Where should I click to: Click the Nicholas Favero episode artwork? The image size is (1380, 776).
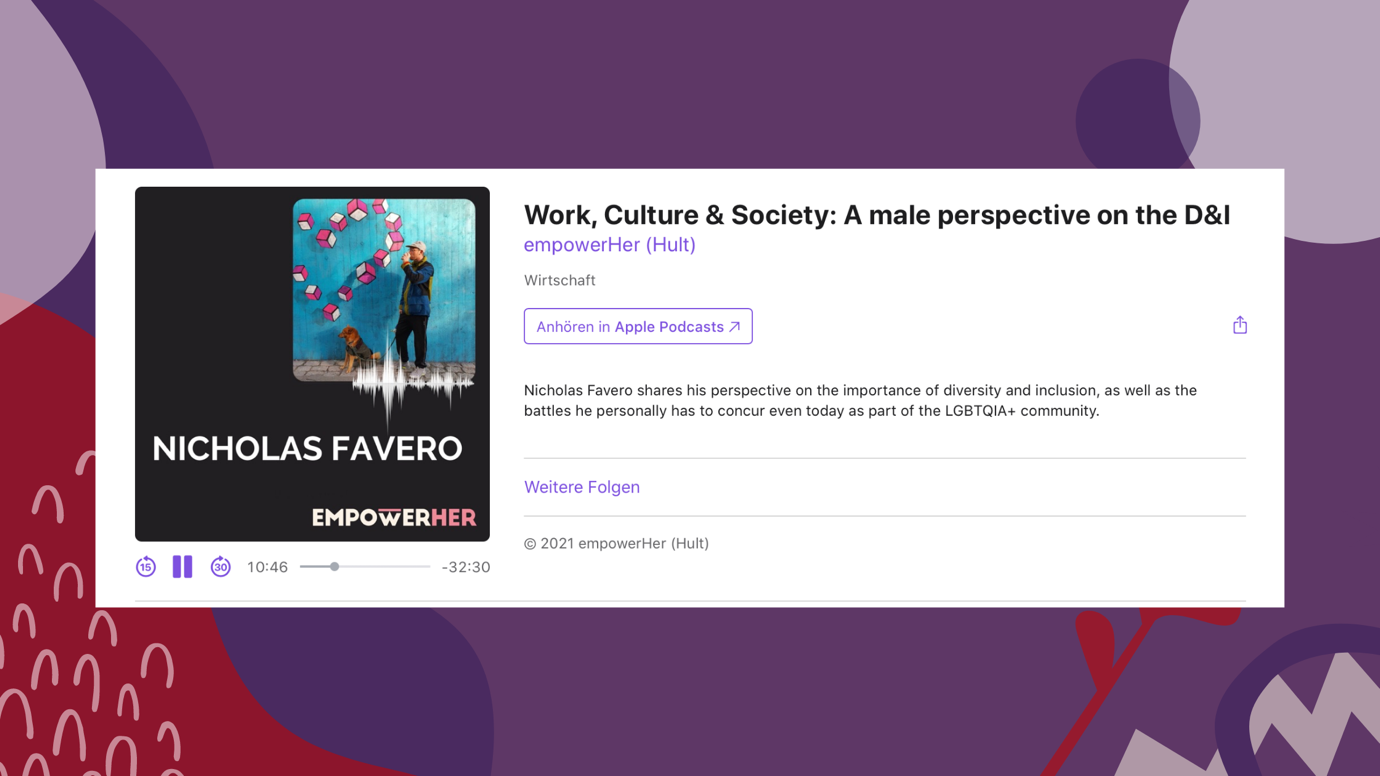point(312,364)
